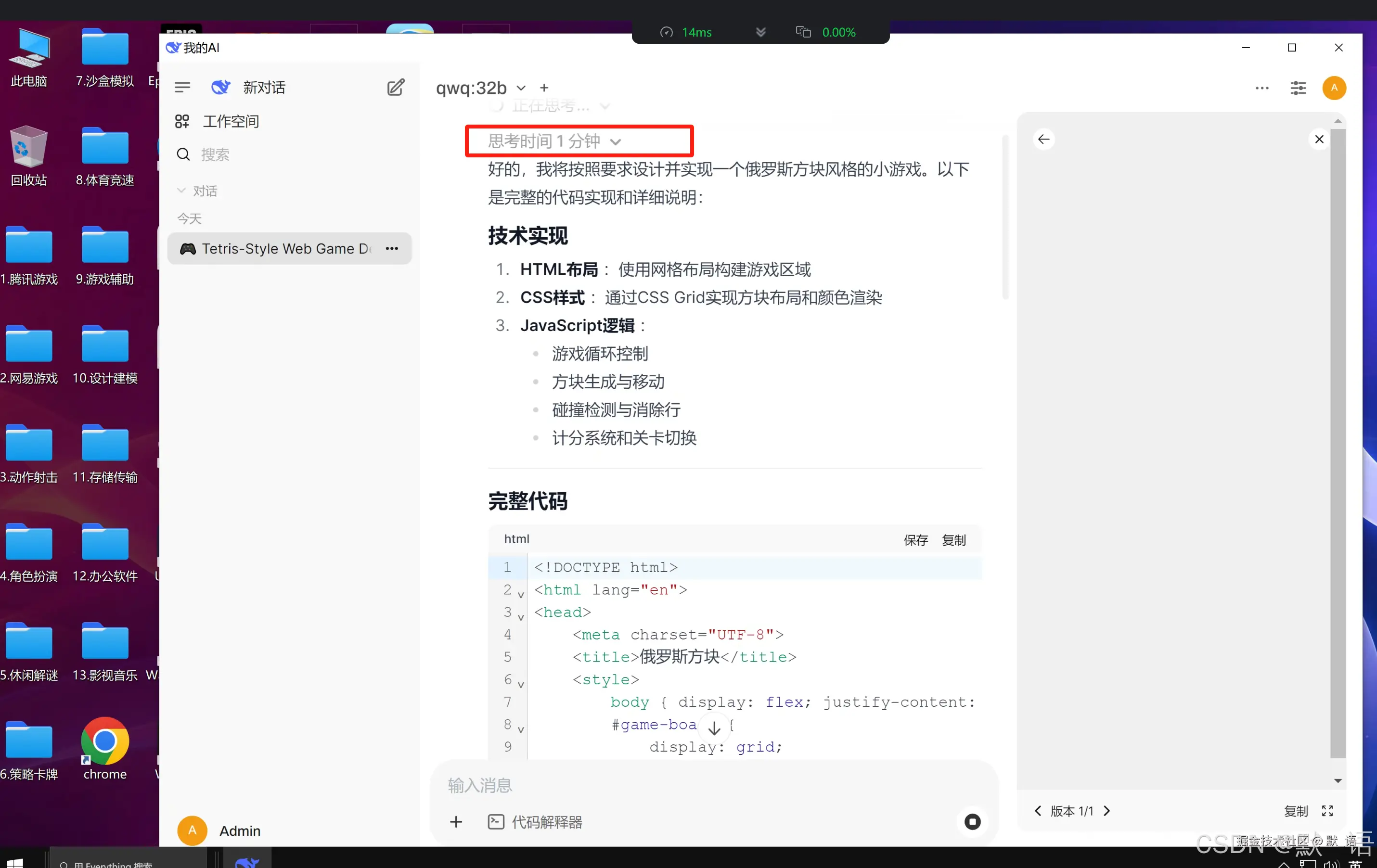1377x868 pixels.
Task: Click the back arrow in the preview panel
Action: coord(1043,139)
